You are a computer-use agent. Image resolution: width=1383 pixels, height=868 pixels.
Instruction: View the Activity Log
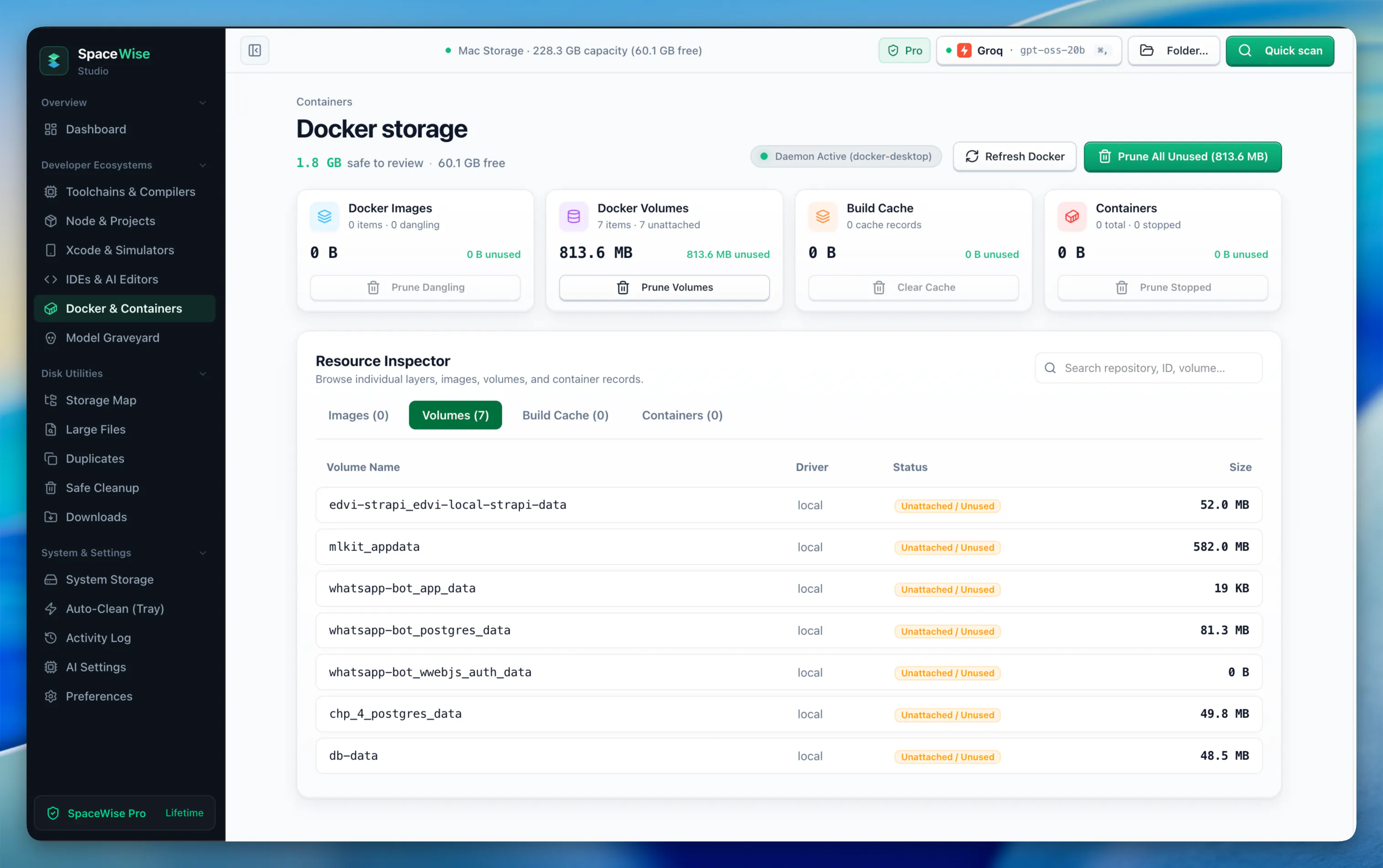point(125,639)
